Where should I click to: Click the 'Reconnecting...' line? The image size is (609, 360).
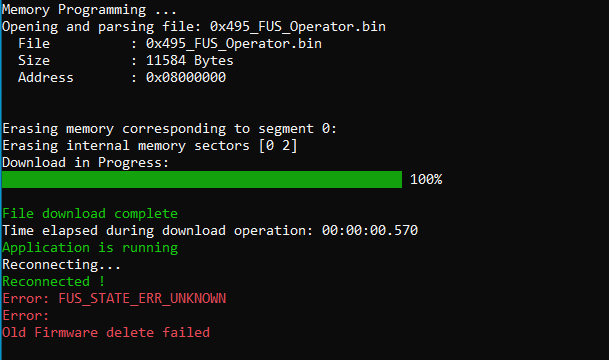click(x=61, y=265)
